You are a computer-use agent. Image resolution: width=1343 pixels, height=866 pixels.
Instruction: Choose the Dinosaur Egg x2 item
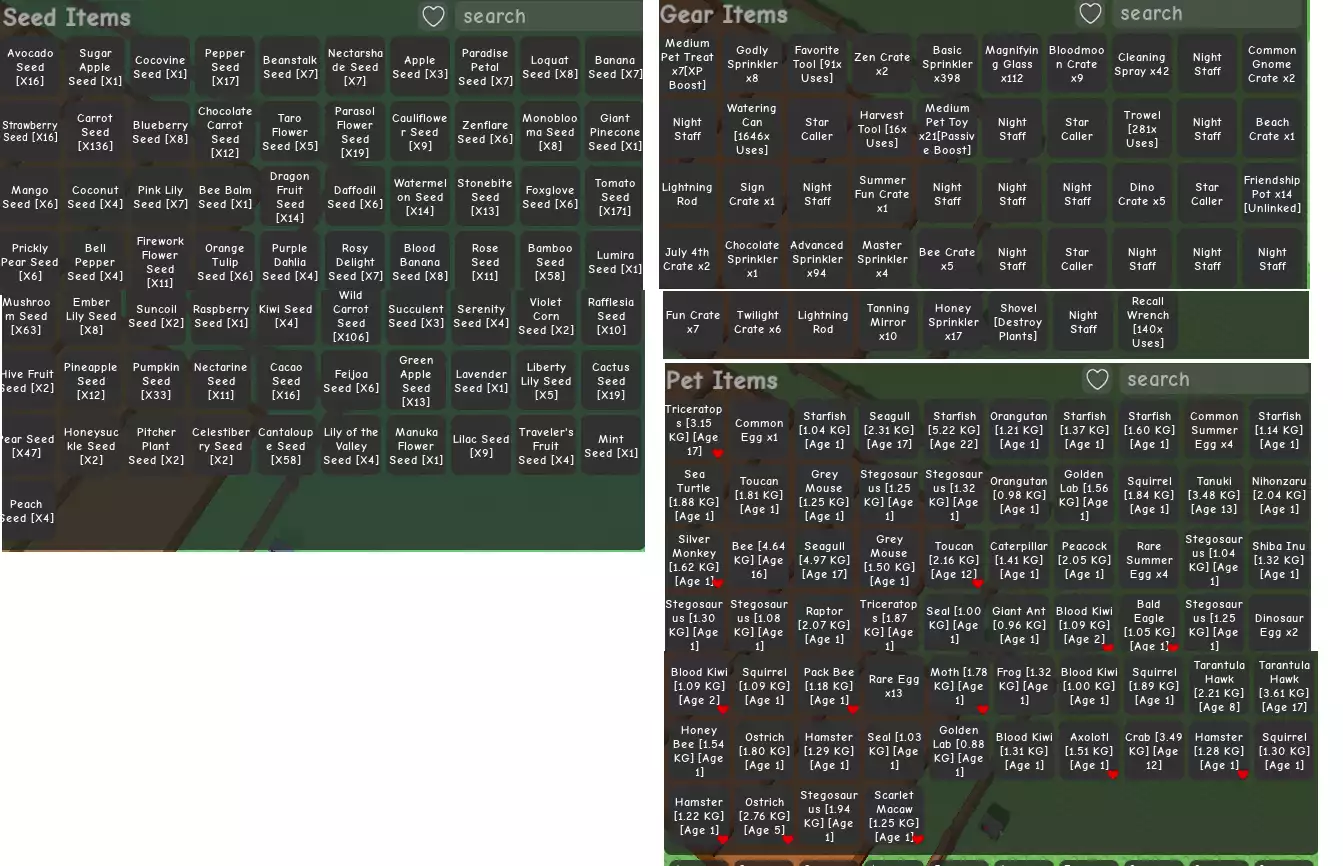(x=1279, y=625)
